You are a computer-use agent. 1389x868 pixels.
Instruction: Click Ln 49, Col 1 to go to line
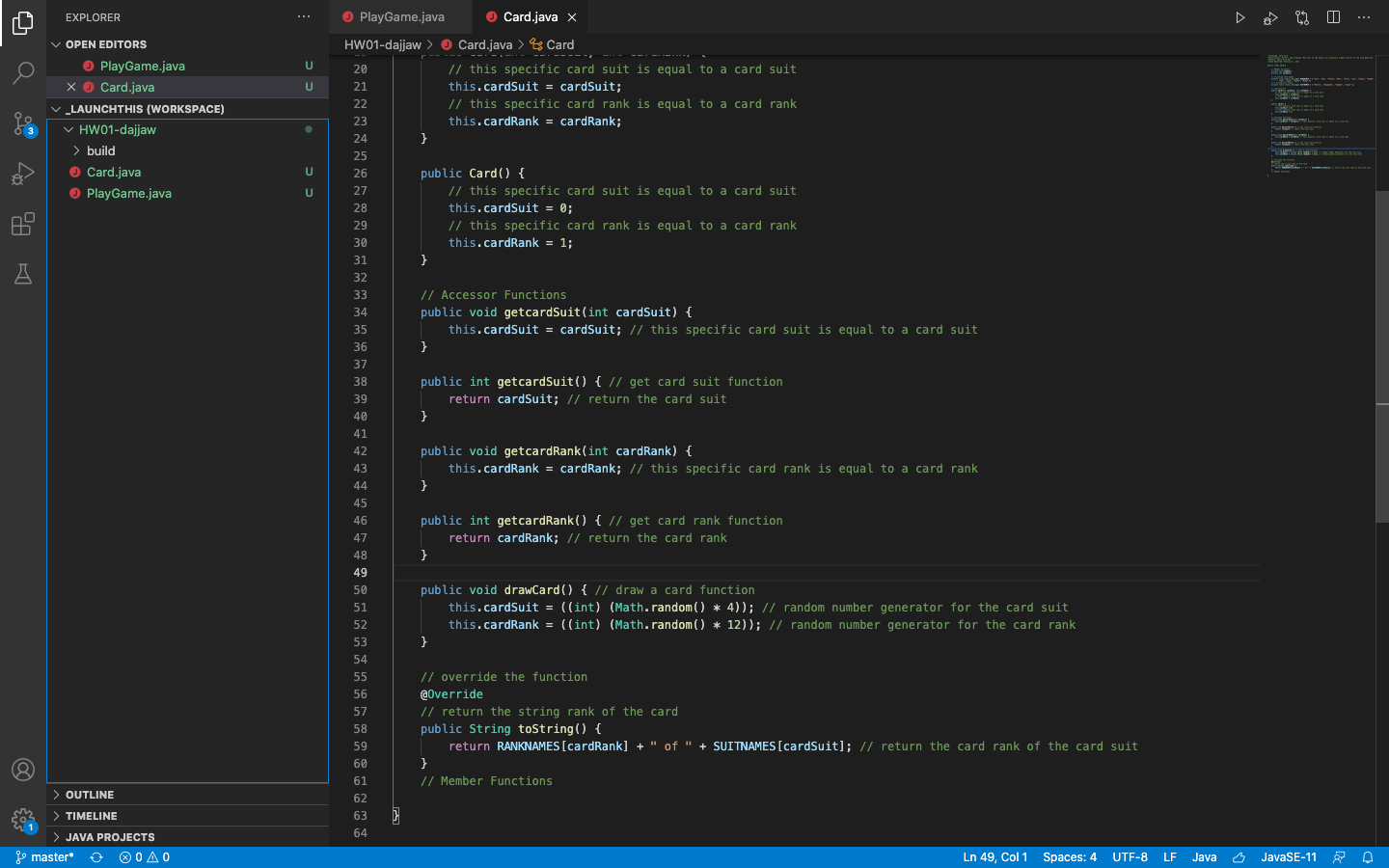tap(994, 856)
